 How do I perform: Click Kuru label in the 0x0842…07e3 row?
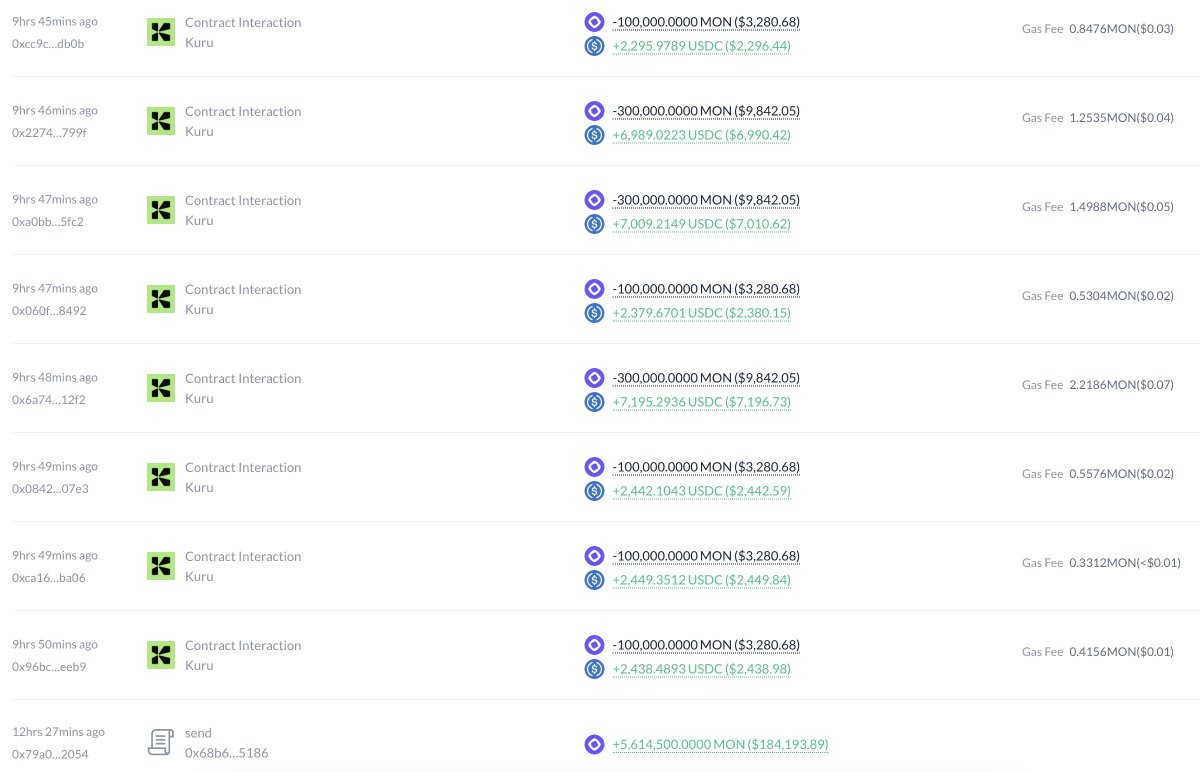199,487
